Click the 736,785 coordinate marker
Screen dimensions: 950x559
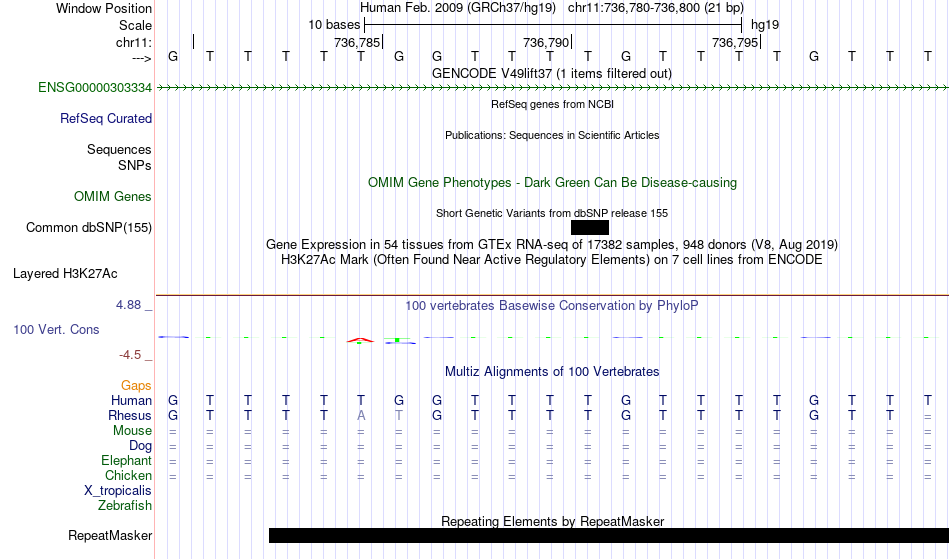[357, 42]
